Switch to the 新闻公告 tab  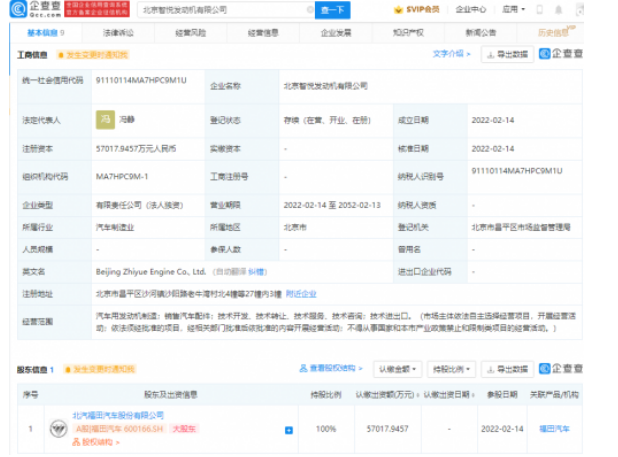pos(480,33)
